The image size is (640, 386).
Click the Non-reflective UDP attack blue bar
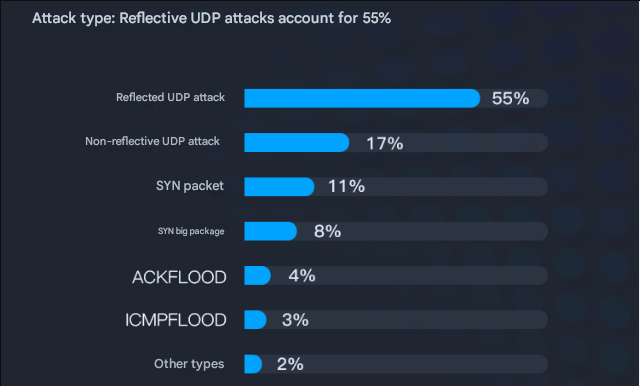click(x=297, y=142)
